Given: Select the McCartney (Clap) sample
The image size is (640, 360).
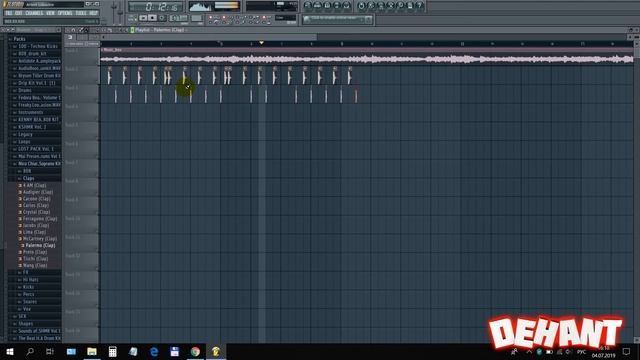Looking at the screenshot, I should point(40,238).
